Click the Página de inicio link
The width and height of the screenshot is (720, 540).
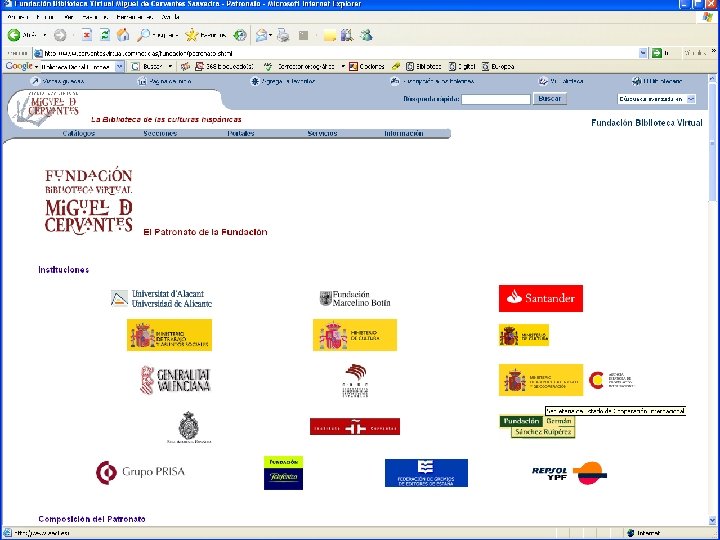(164, 81)
